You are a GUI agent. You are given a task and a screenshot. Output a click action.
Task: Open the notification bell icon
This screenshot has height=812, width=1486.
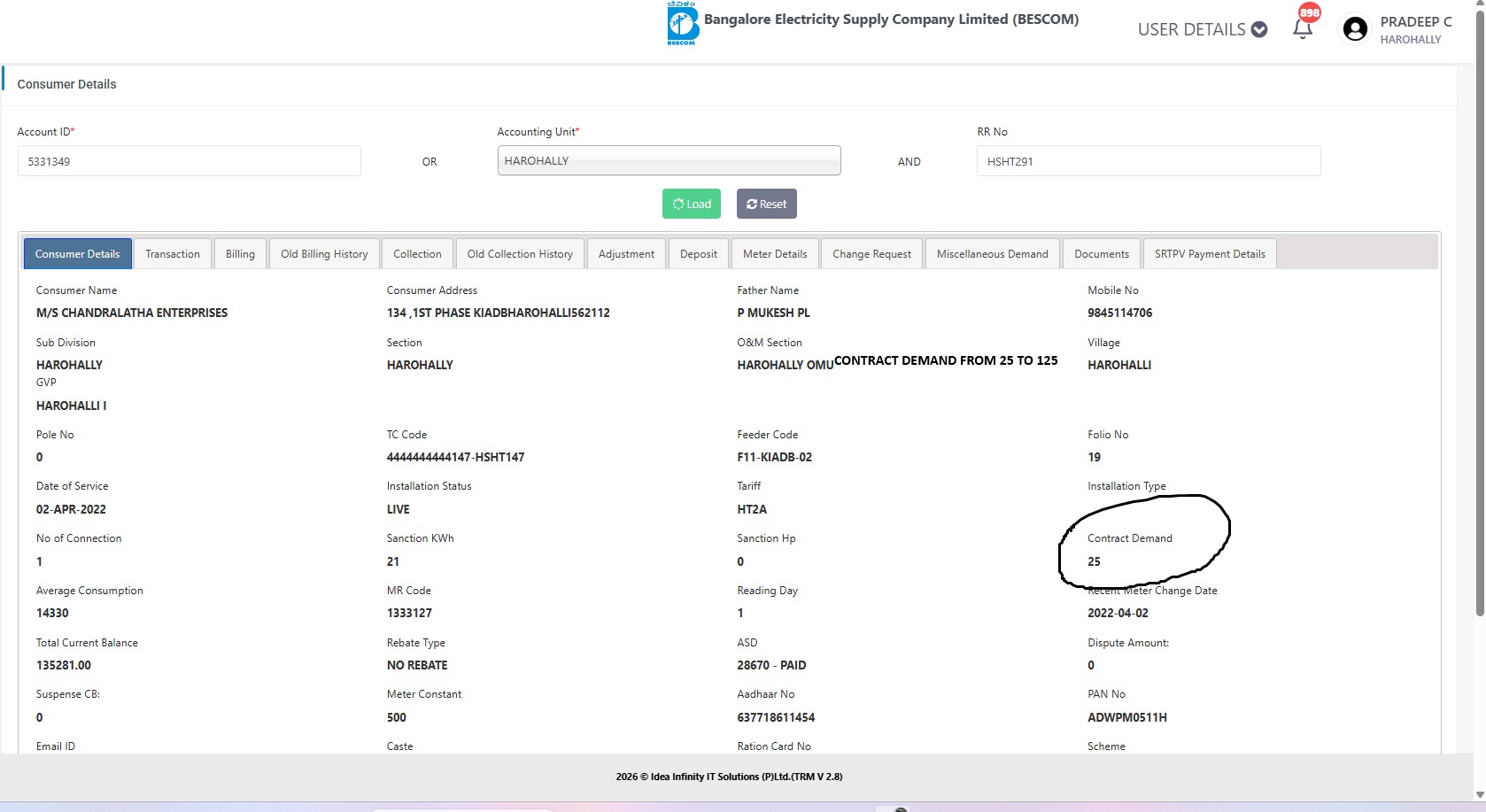tap(1302, 28)
